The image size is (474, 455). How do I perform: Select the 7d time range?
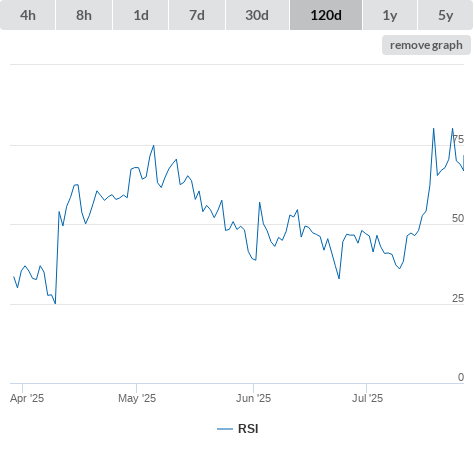click(x=197, y=15)
